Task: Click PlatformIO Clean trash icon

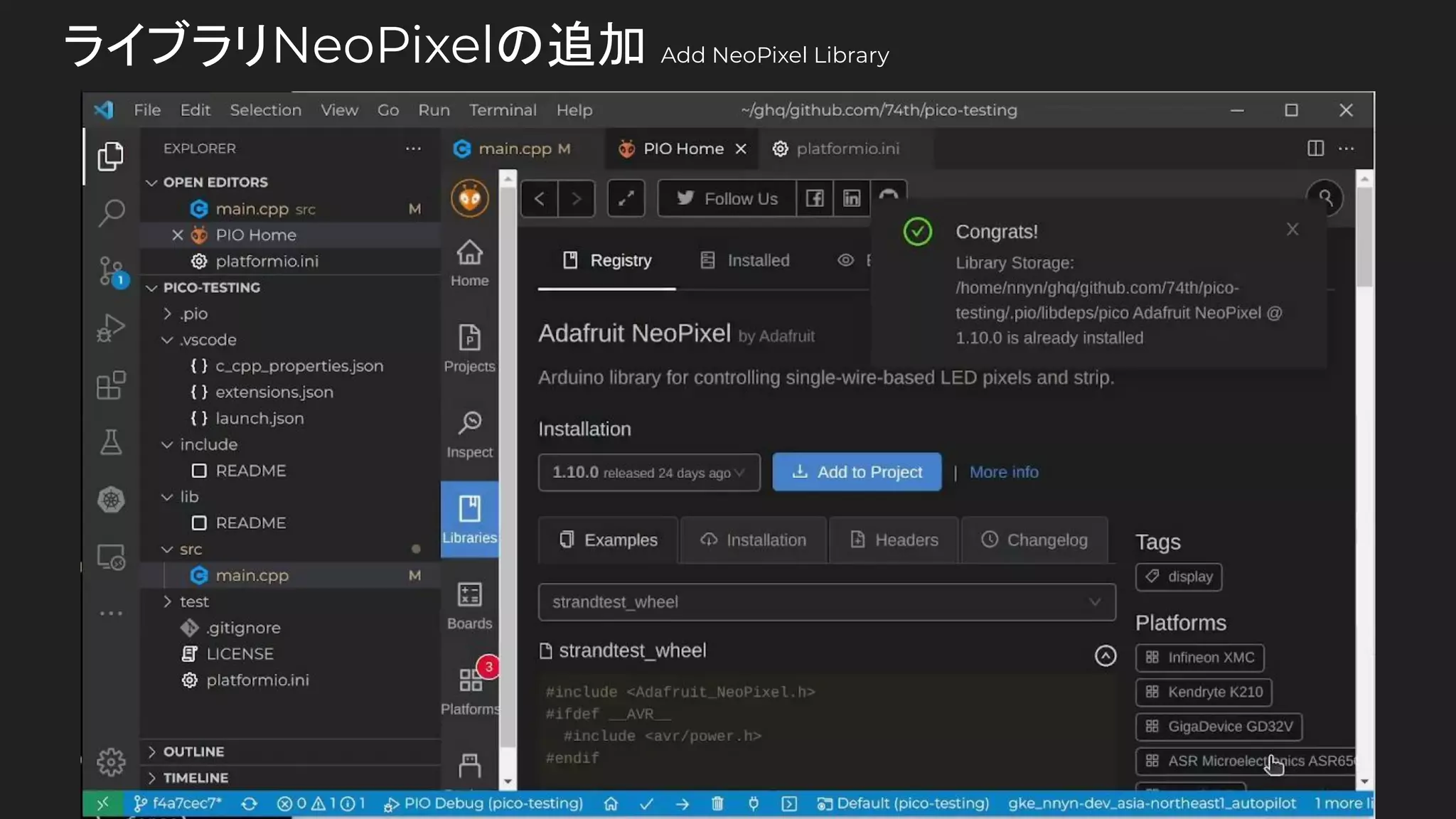Action: [x=717, y=803]
